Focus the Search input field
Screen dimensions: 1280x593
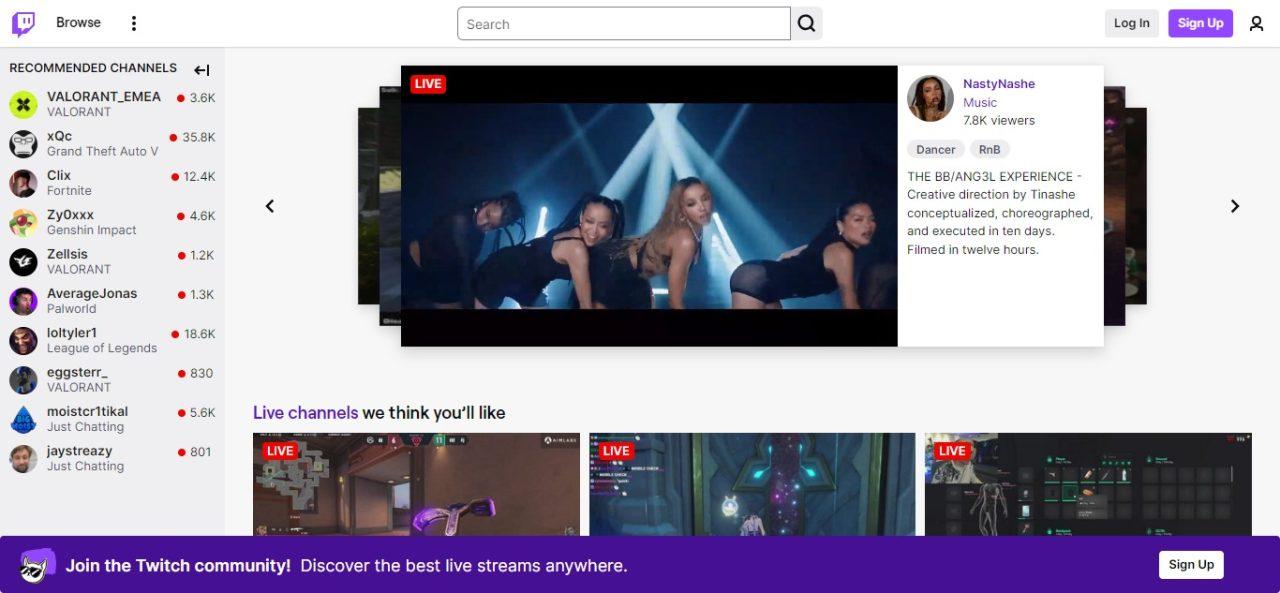tap(624, 24)
